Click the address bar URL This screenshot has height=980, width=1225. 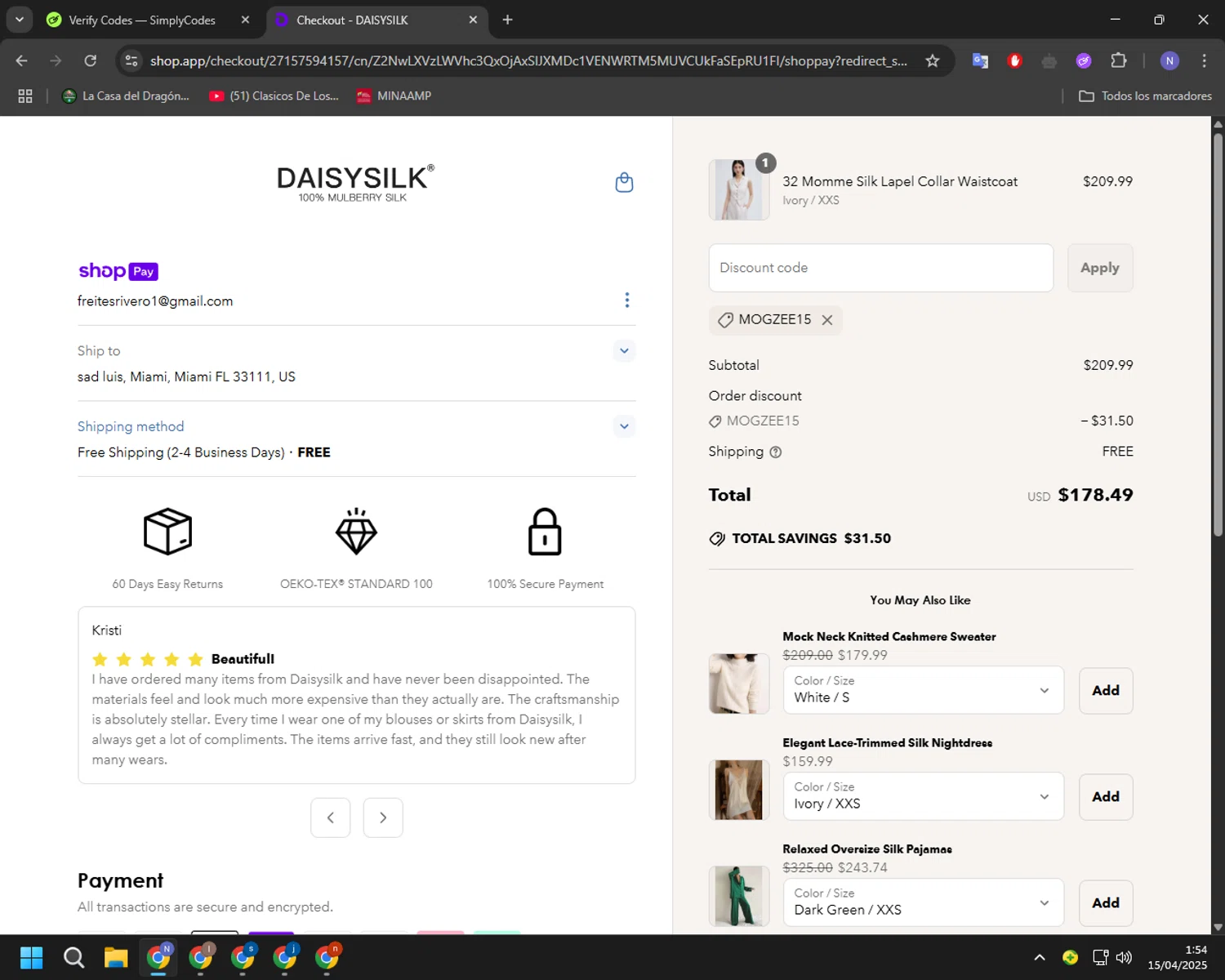coord(528,61)
